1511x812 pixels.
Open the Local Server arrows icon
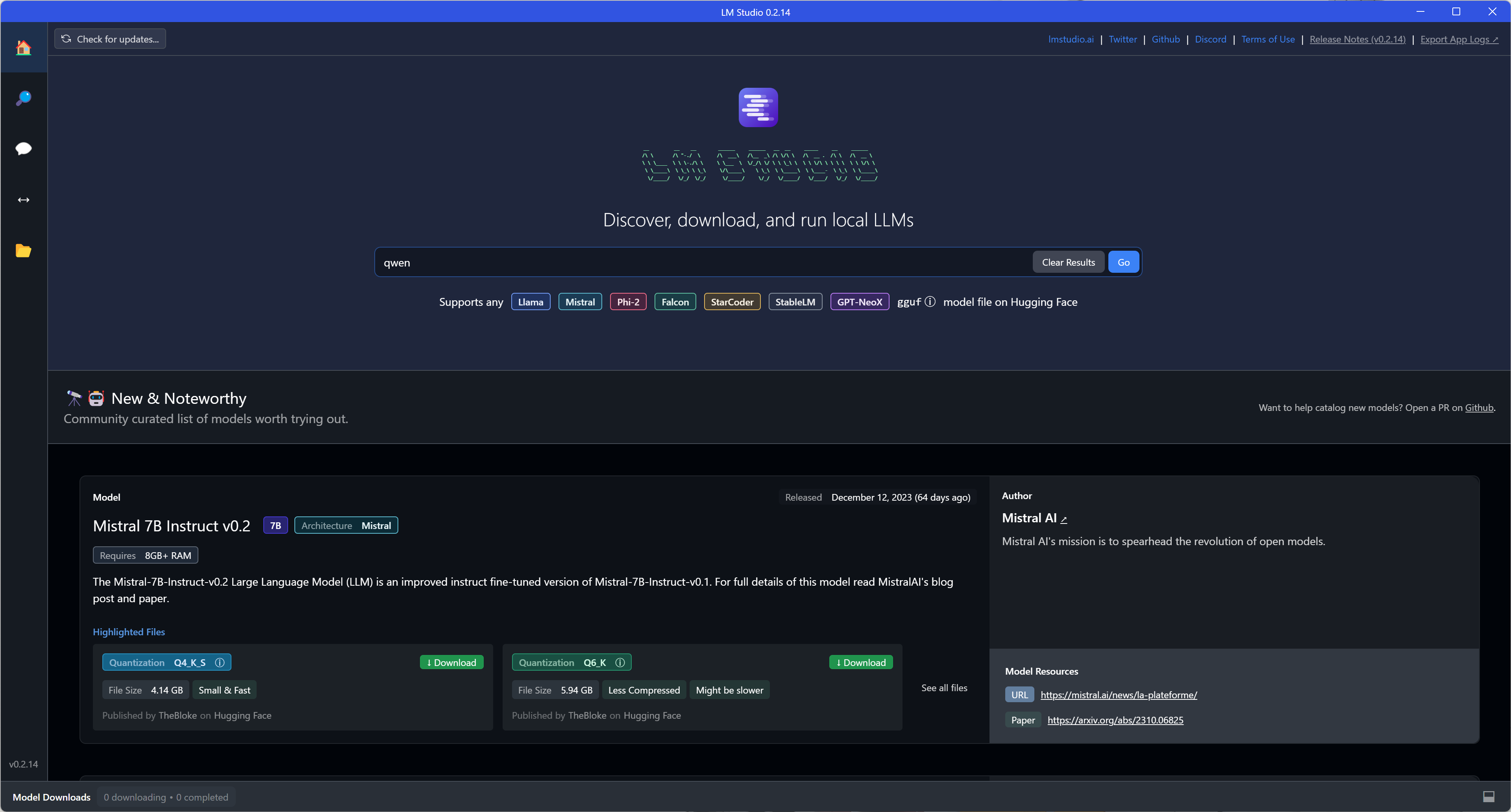coord(24,200)
